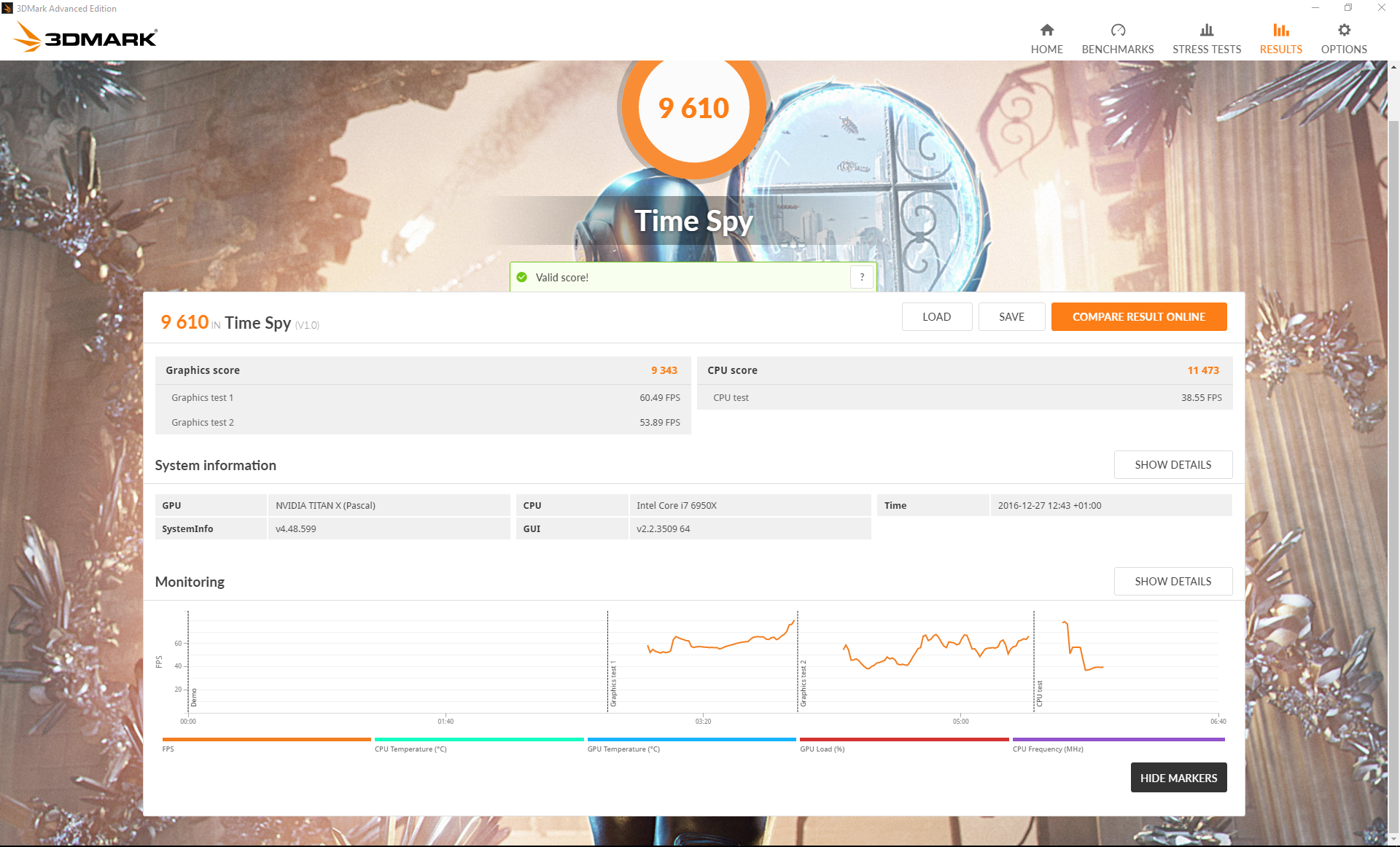Image resolution: width=1400 pixels, height=847 pixels.
Task: Toggle the CPU Temperature legend bar
Action: pyautogui.click(x=479, y=739)
